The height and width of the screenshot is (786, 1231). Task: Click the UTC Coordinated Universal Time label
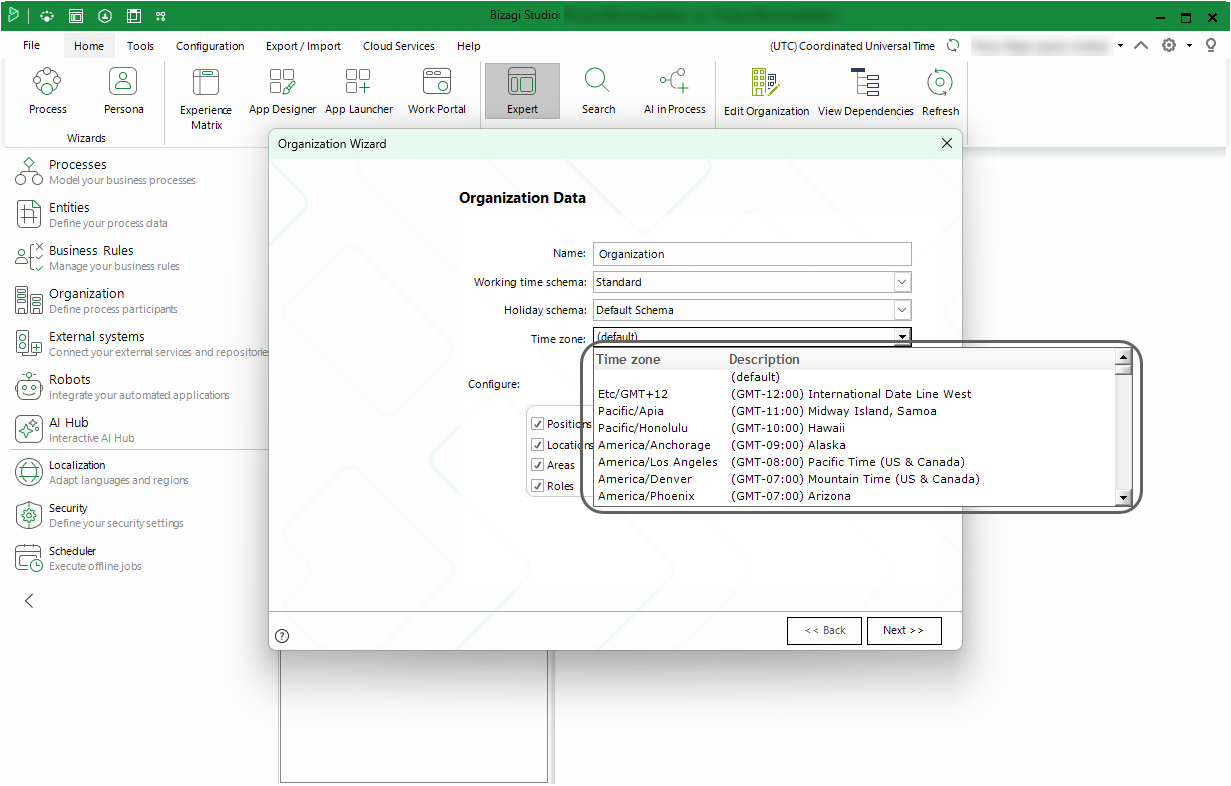click(852, 46)
